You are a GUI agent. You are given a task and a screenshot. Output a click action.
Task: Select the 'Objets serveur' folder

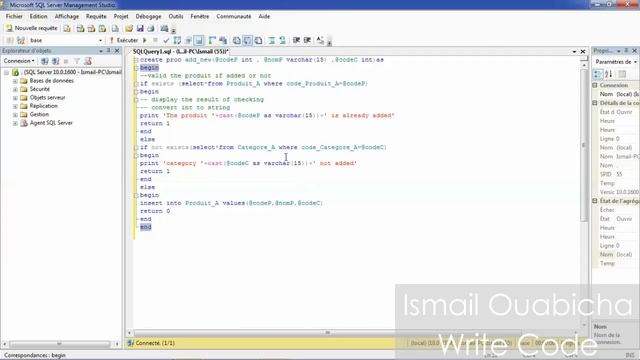[47, 98]
